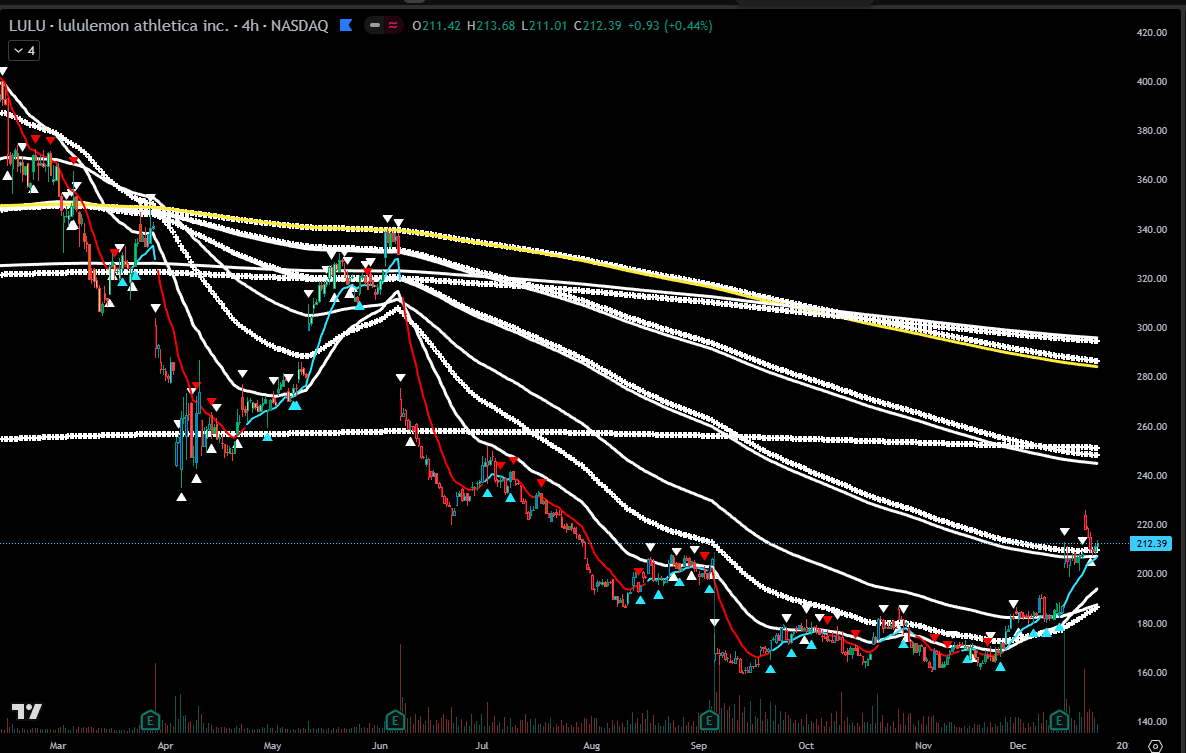The width and height of the screenshot is (1186, 753).
Task: Click the 380.00 price axis label
Action: click(x=1152, y=131)
